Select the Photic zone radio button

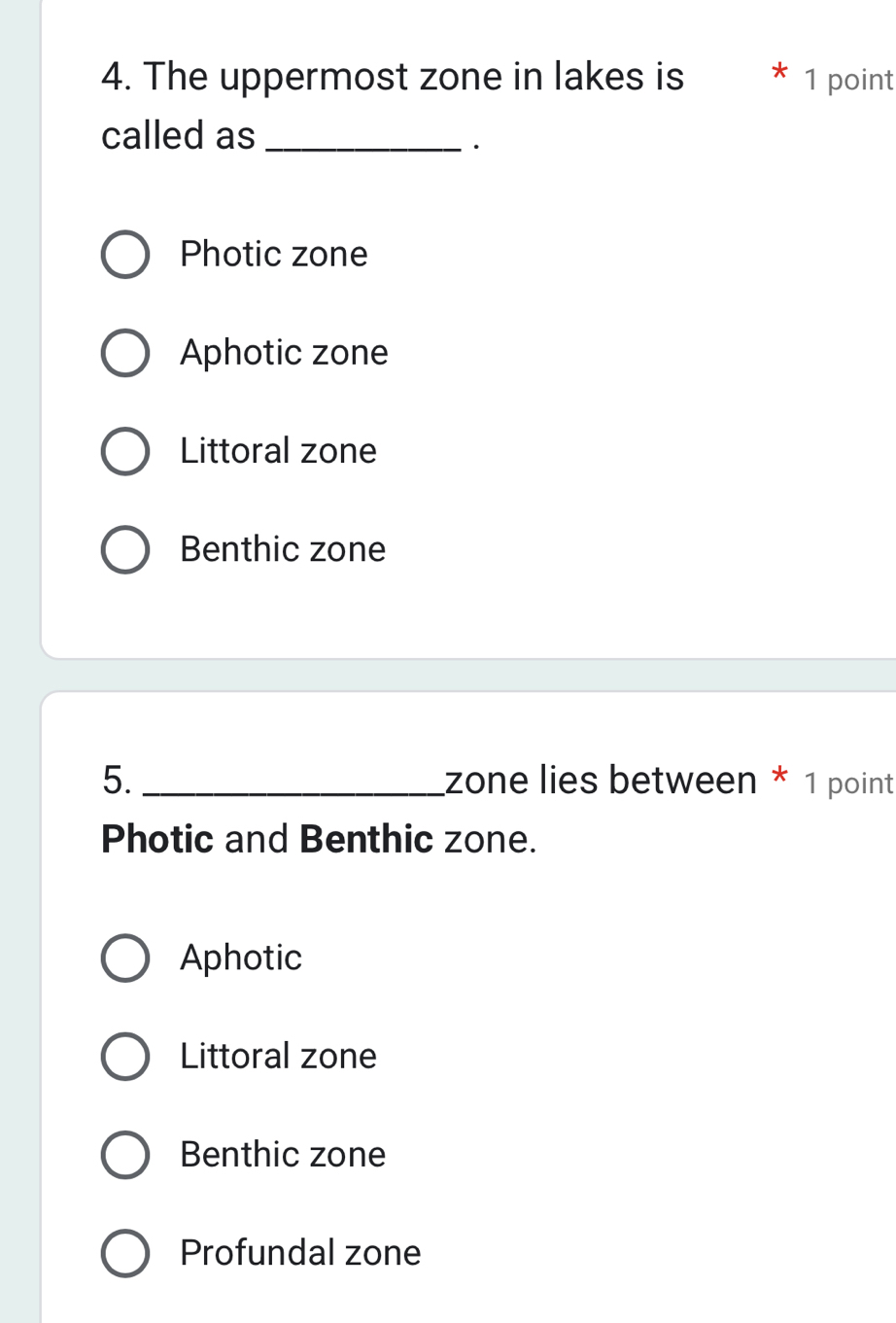(124, 255)
